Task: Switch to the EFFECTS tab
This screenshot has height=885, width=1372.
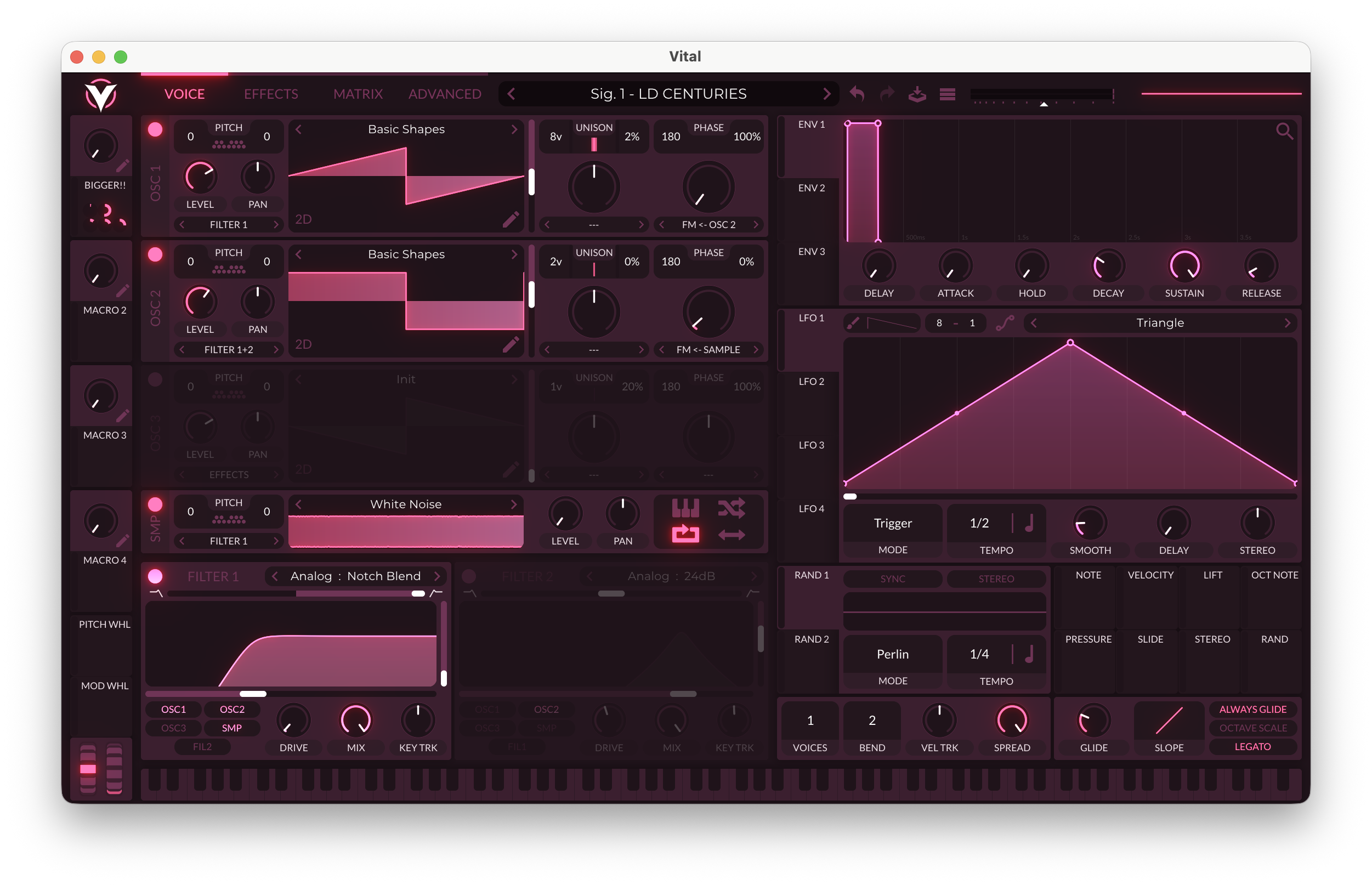Action: pos(270,94)
